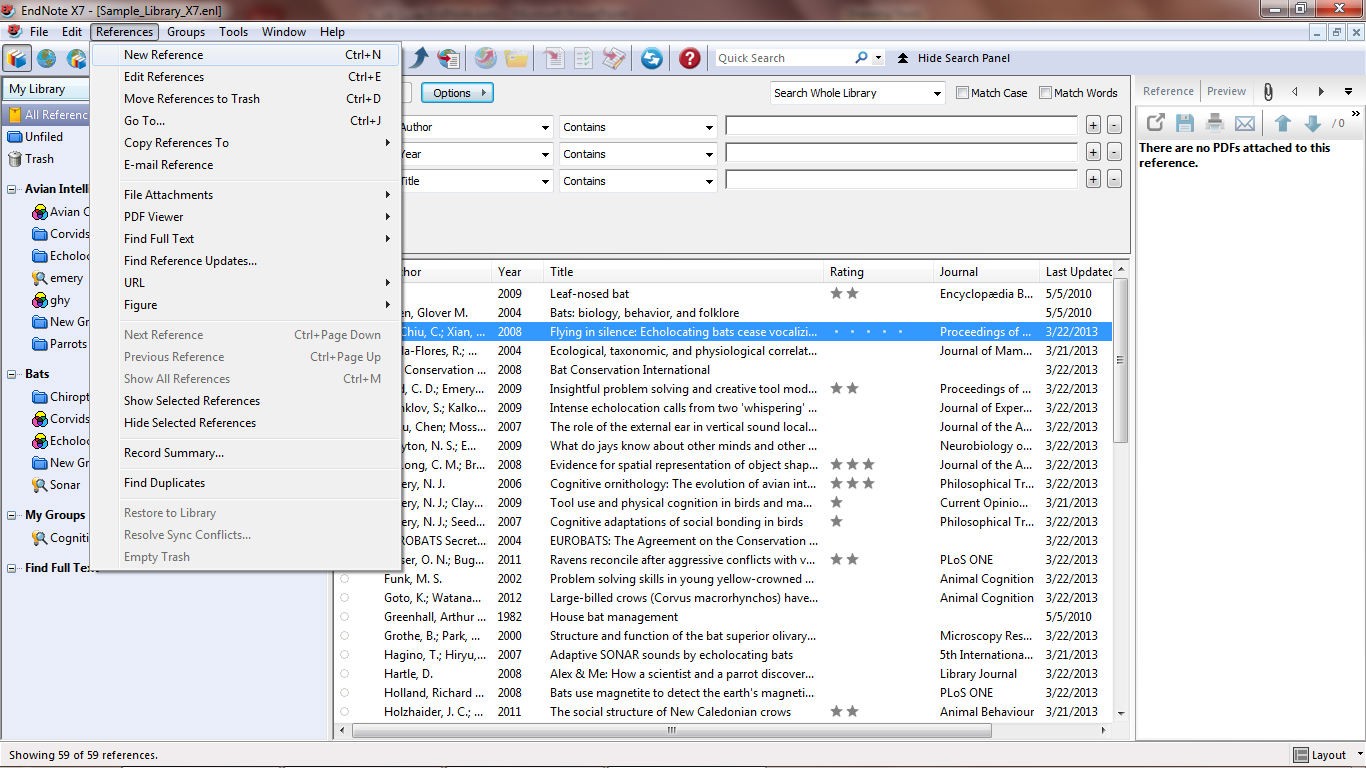Click the Print PDF printer icon
The width and height of the screenshot is (1366, 768).
click(1215, 123)
